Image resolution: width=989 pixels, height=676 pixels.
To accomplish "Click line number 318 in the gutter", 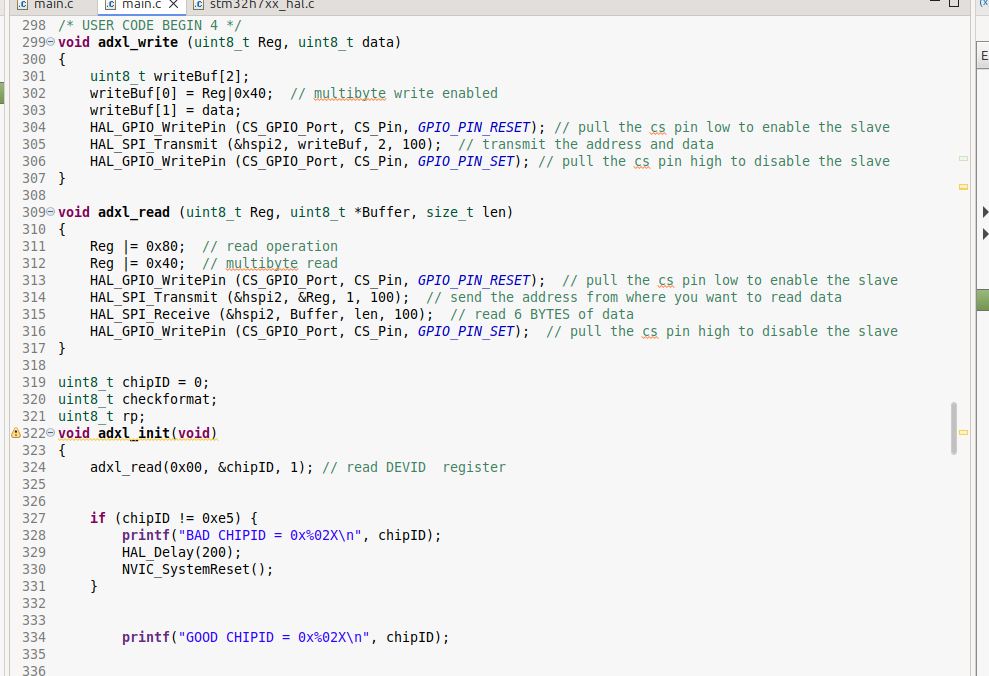I will [x=34, y=365].
